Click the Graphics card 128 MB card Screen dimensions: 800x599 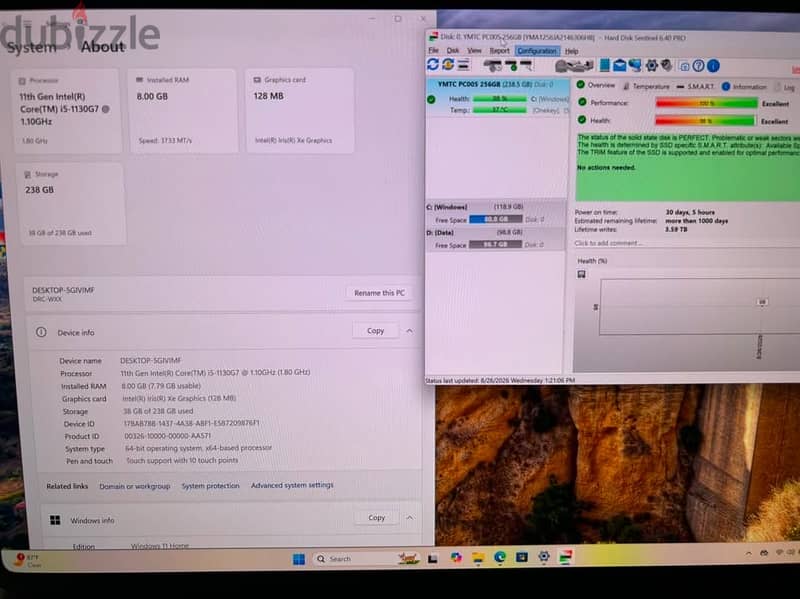pos(300,110)
